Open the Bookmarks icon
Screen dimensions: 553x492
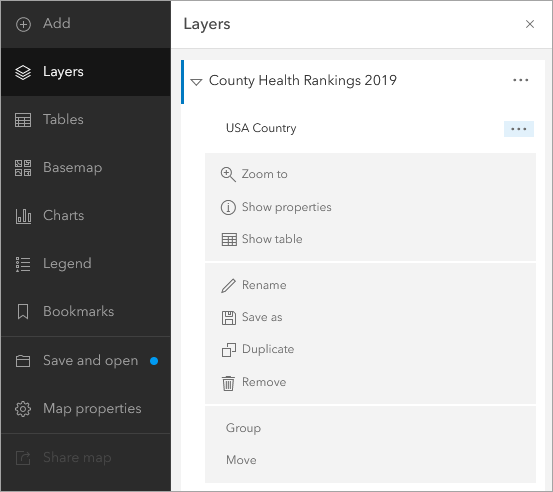pyautogui.click(x=23, y=312)
